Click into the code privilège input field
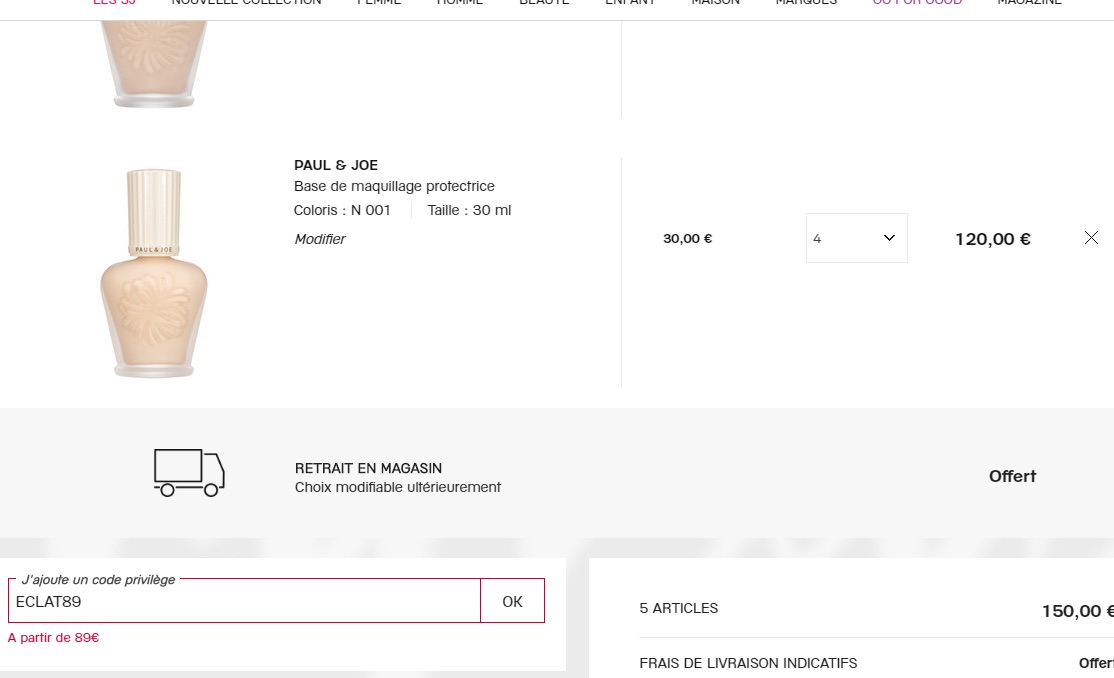1114x678 pixels. coord(244,601)
